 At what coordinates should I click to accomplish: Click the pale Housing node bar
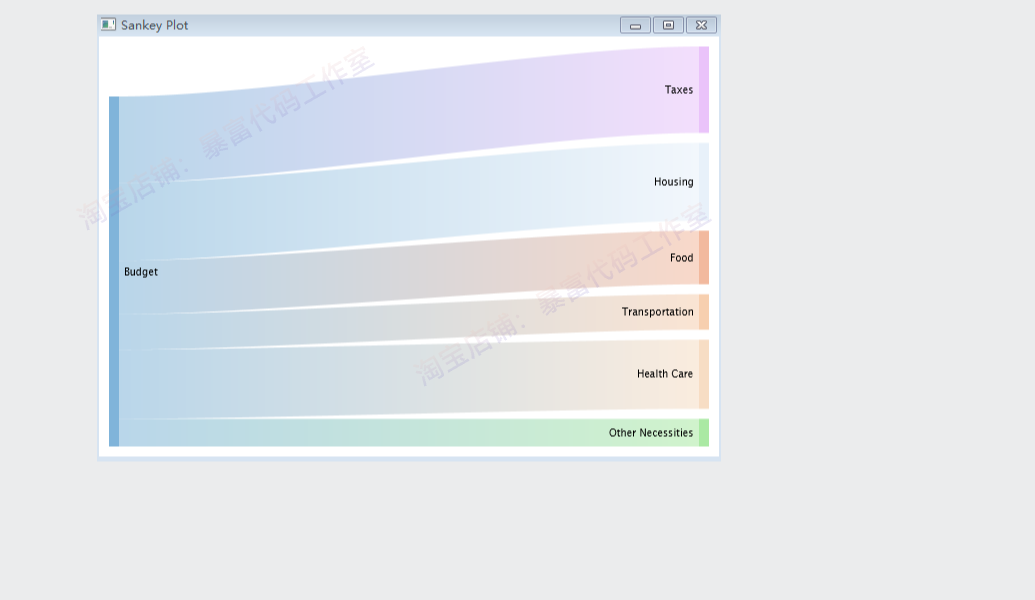tap(704, 182)
